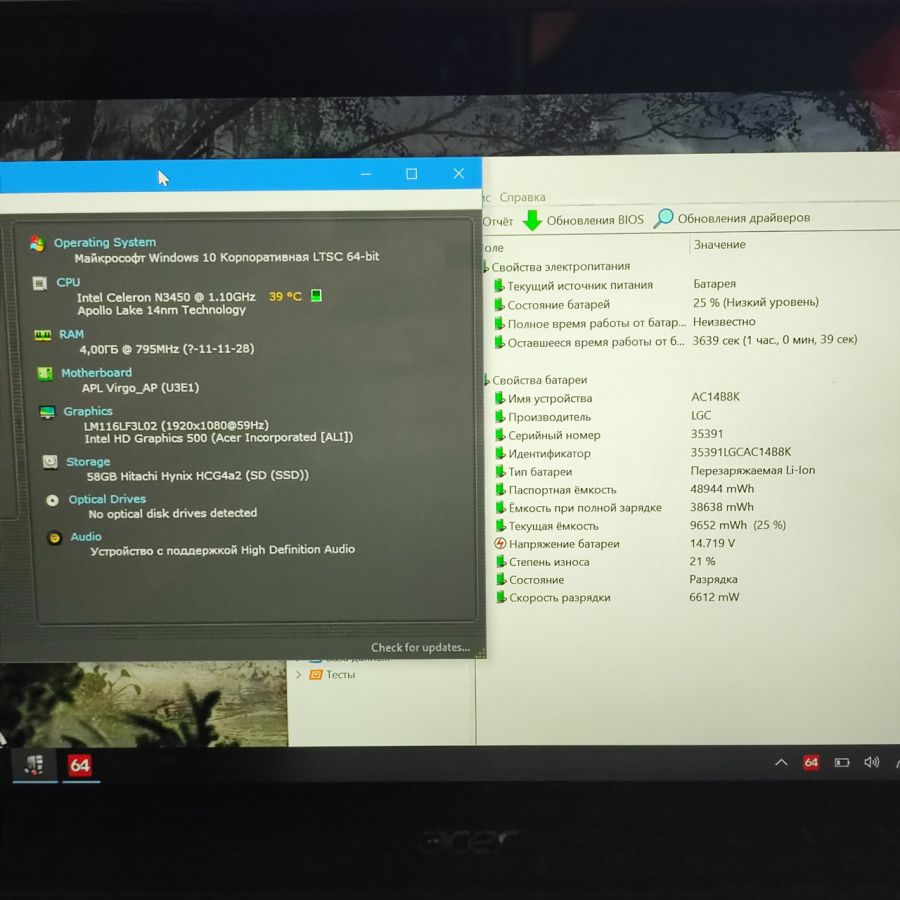The width and height of the screenshot is (900, 900).
Task: Click Обновления драйверов magnifier button
Action: pos(732,218)
